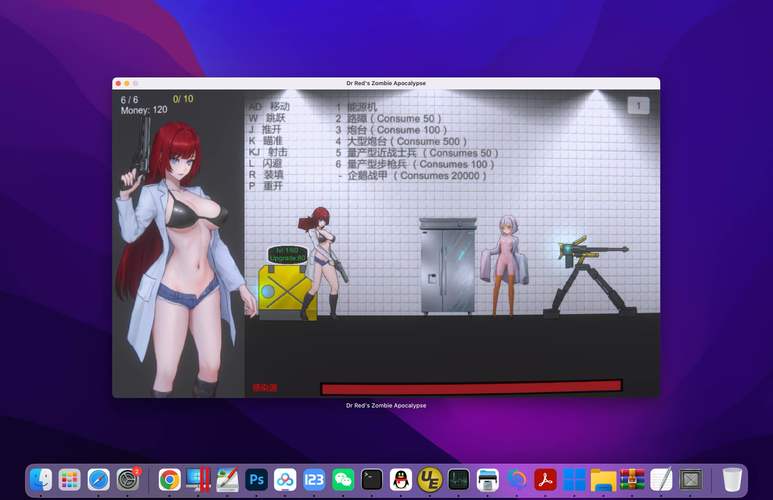Open Google Chrome from the dock
The height and width of the screenshot is (500, 773).
tap(169, 480)
